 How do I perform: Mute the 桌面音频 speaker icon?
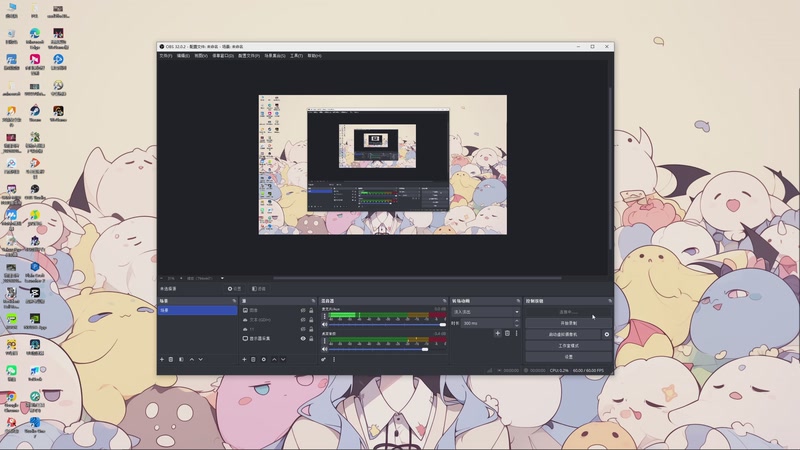pyautogui.click(x=324, y=349)
